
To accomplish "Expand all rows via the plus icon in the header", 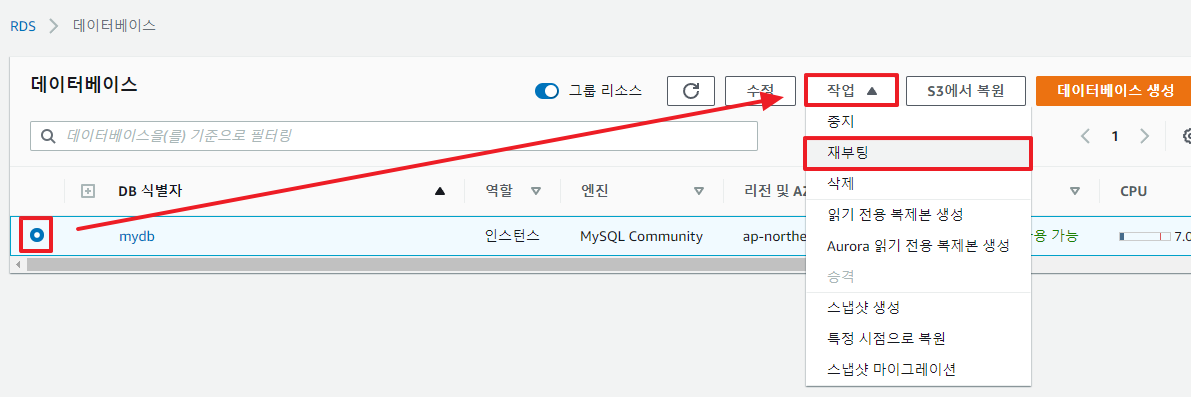I will pyautogui.click(x=87, y=191).
